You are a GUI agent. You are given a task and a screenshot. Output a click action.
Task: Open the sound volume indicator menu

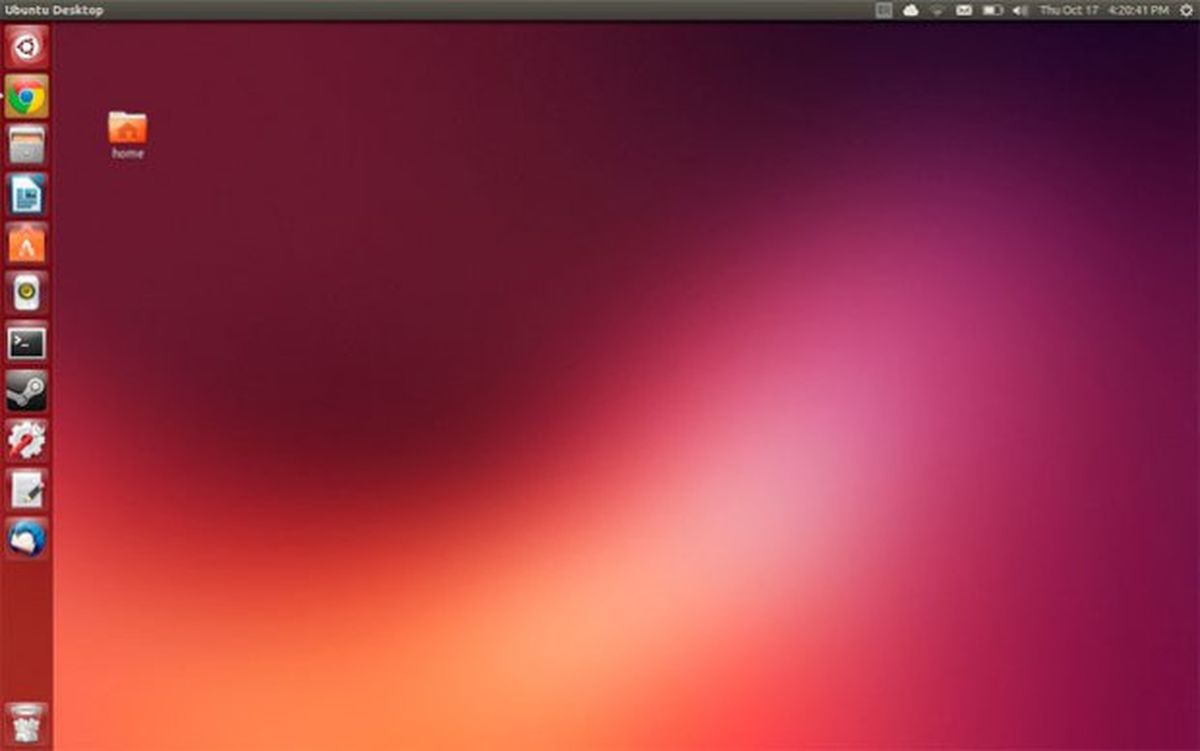1020,10
